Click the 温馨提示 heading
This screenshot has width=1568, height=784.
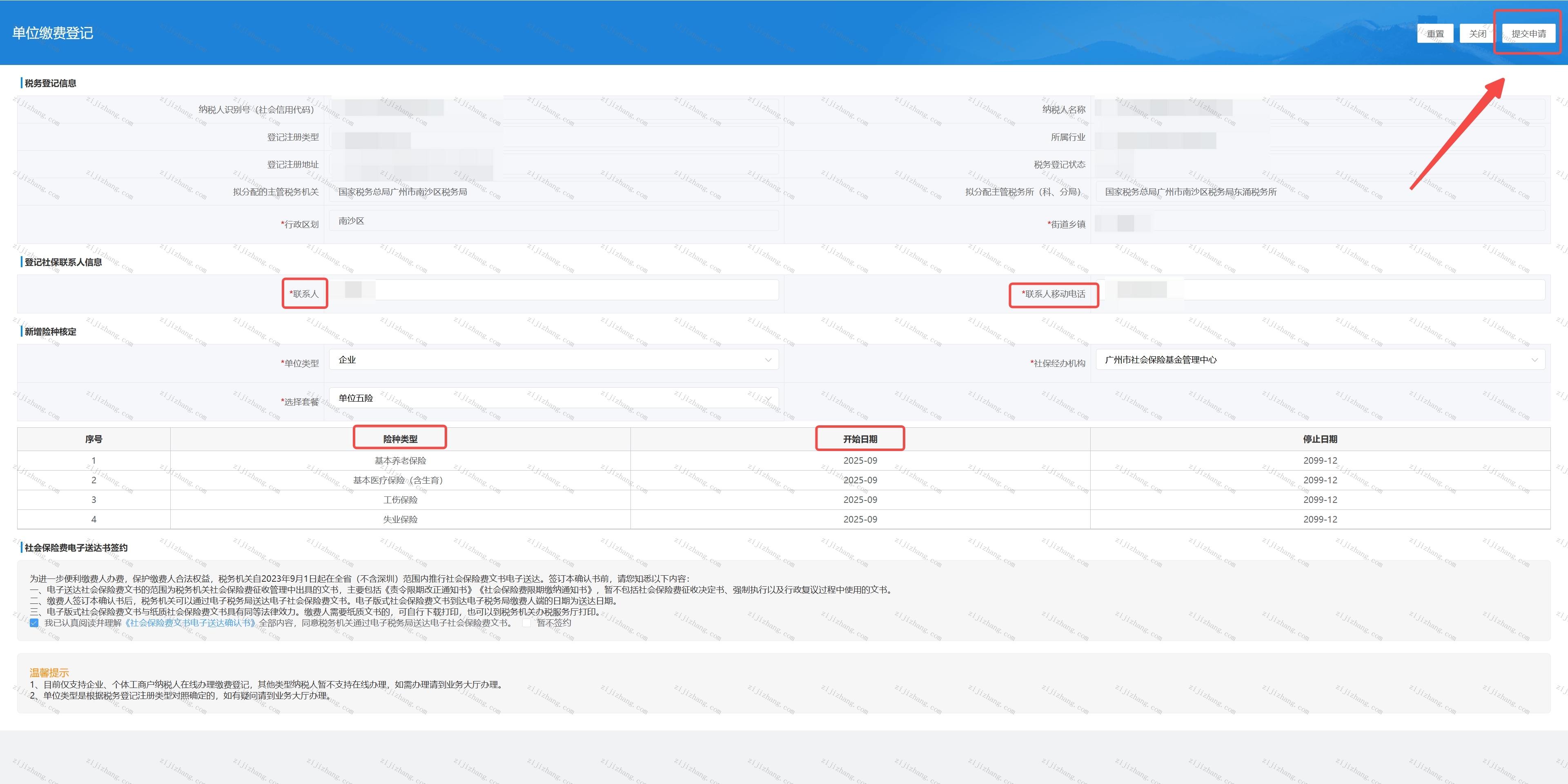pos(49,672)
